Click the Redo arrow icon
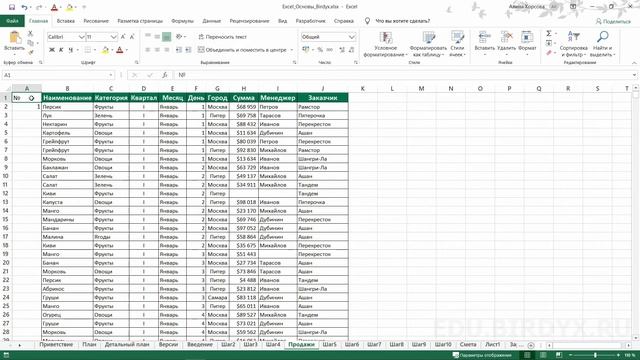The height and width of the screenshot is (360, 640). pos(39,7)
